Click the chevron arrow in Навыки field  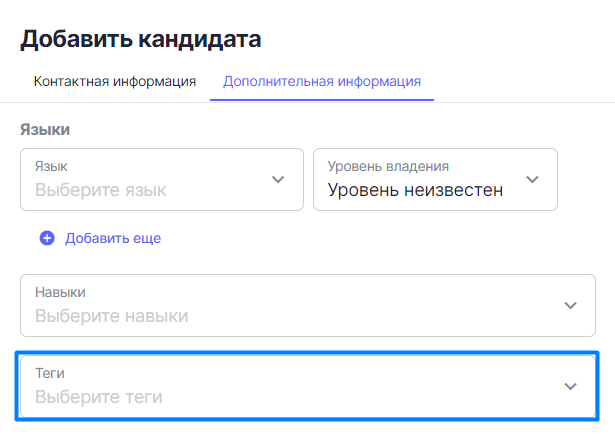pos(570,305)
